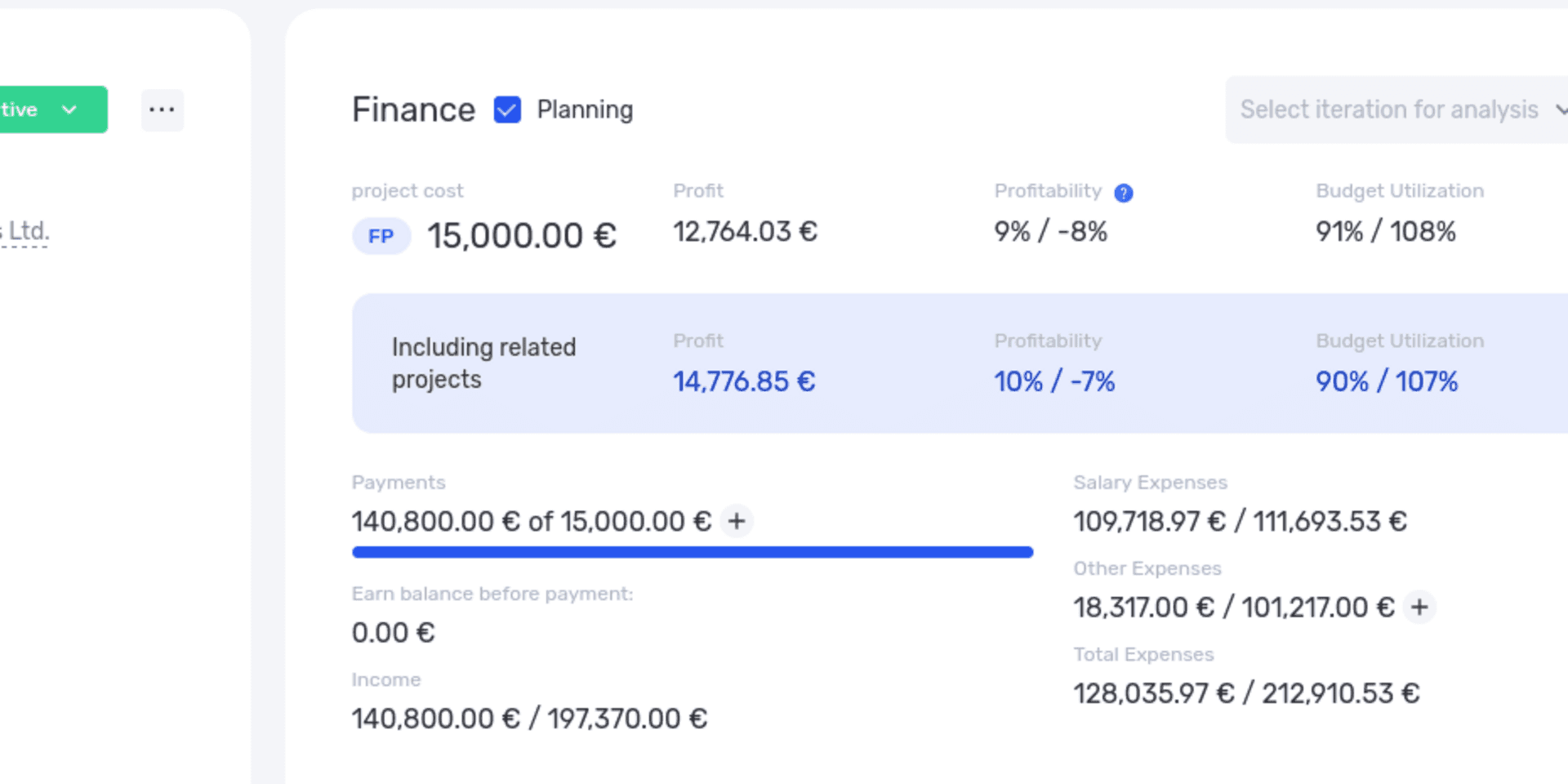Viewport: 1568px width, 784px height.
Task: Click related projects profitability 10% / -7%
Action: click(1054, 381)
